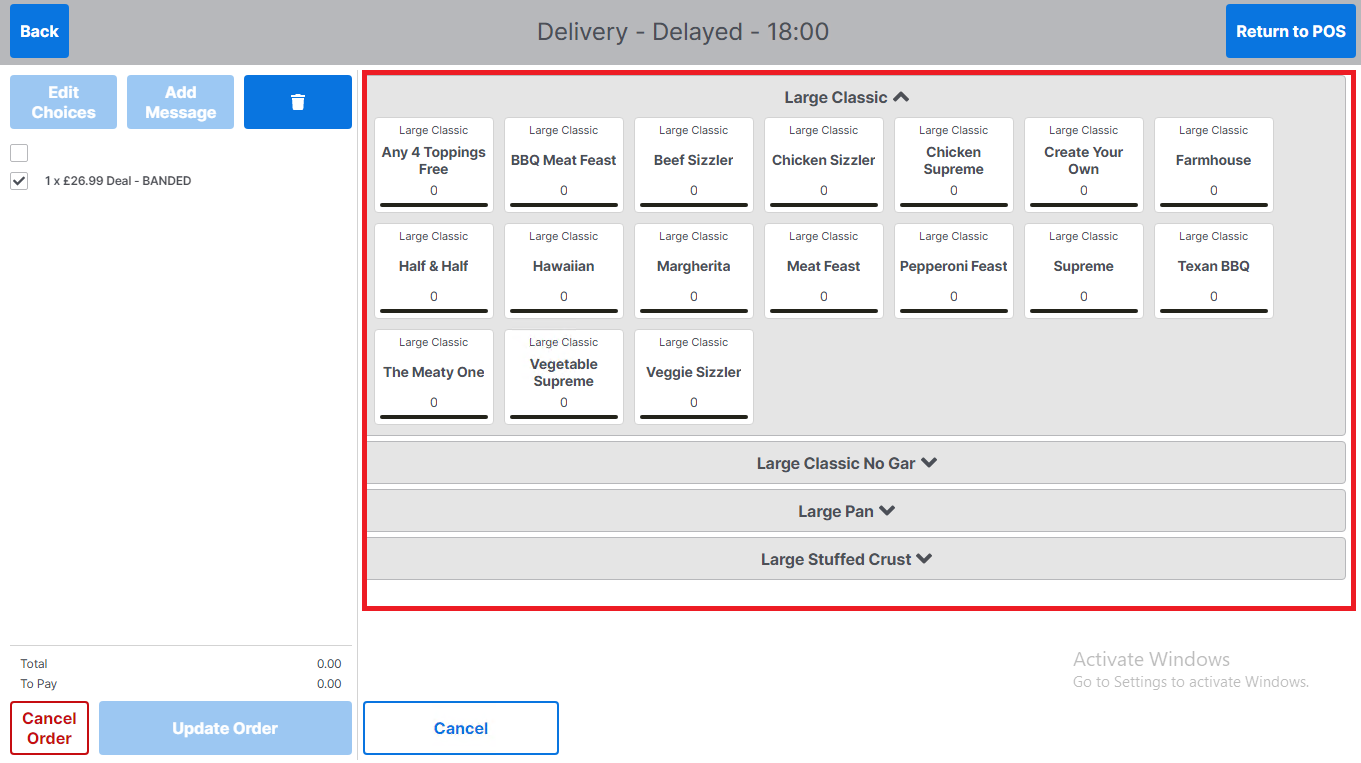Click the Update Order button
1361x763 pixels.
point(225,728)
